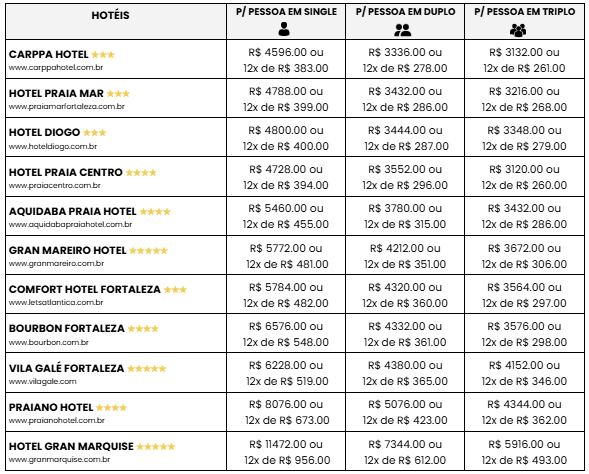Viewport: 589px width, 474px height.
Task: Click the two-person duplo icon
Action: click(403, 30)
